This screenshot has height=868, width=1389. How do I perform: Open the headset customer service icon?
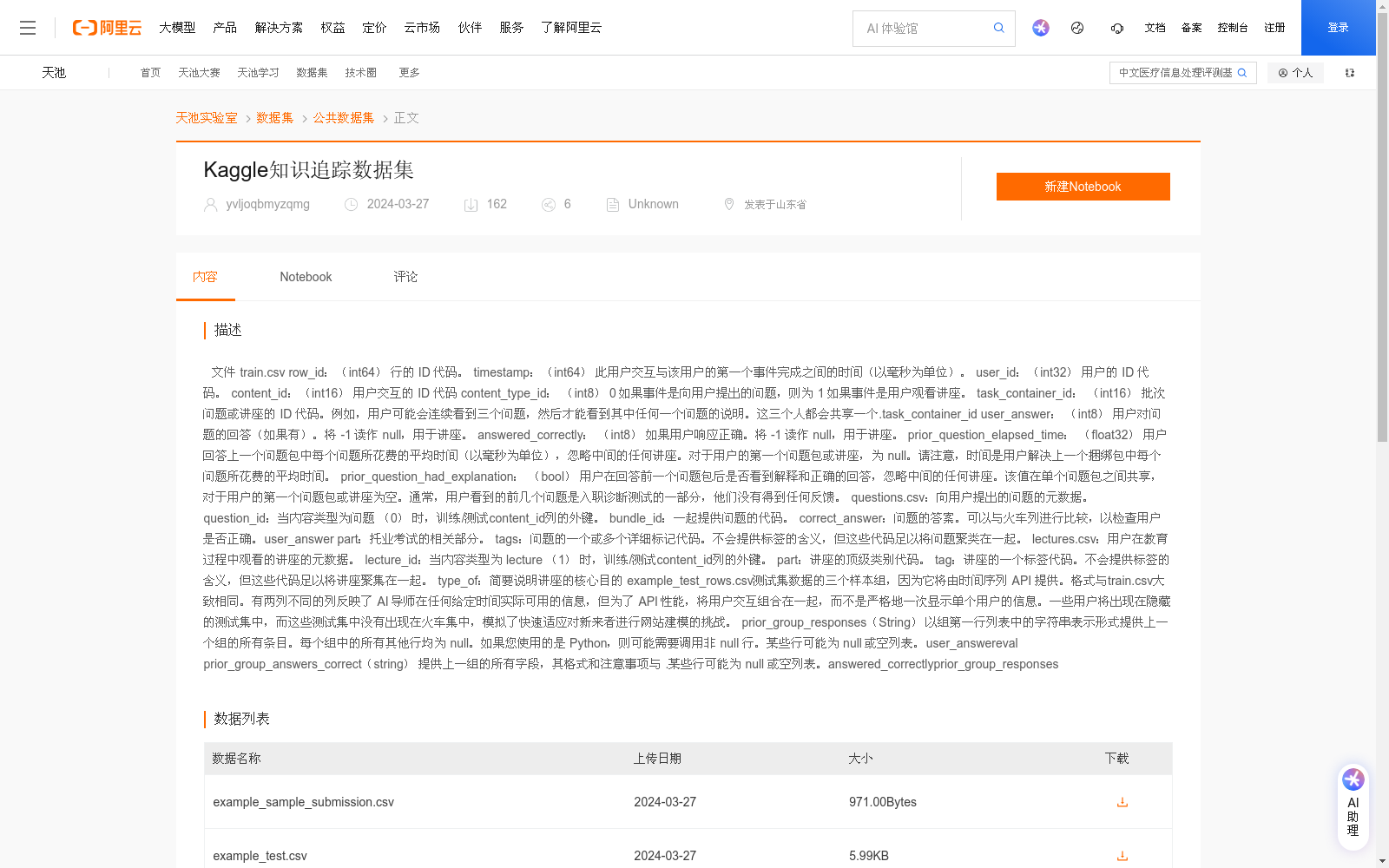point(1117,28)
